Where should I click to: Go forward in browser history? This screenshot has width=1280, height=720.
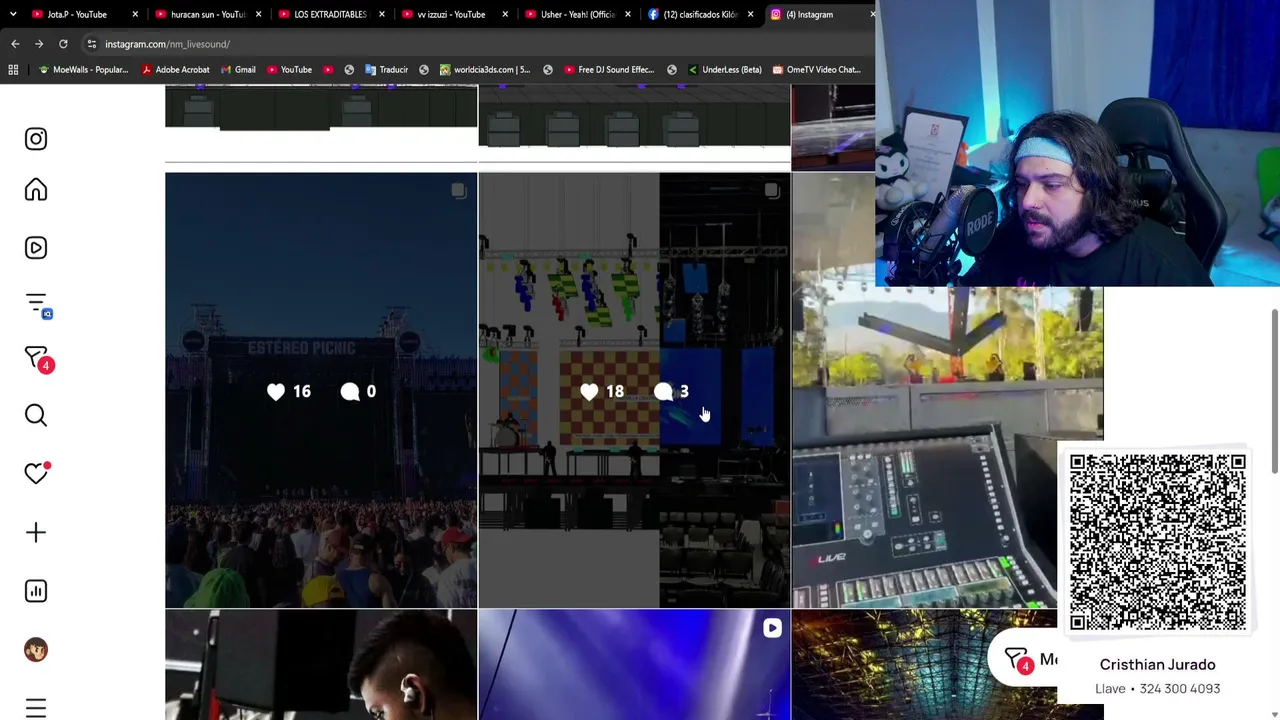tap(39, 44)
